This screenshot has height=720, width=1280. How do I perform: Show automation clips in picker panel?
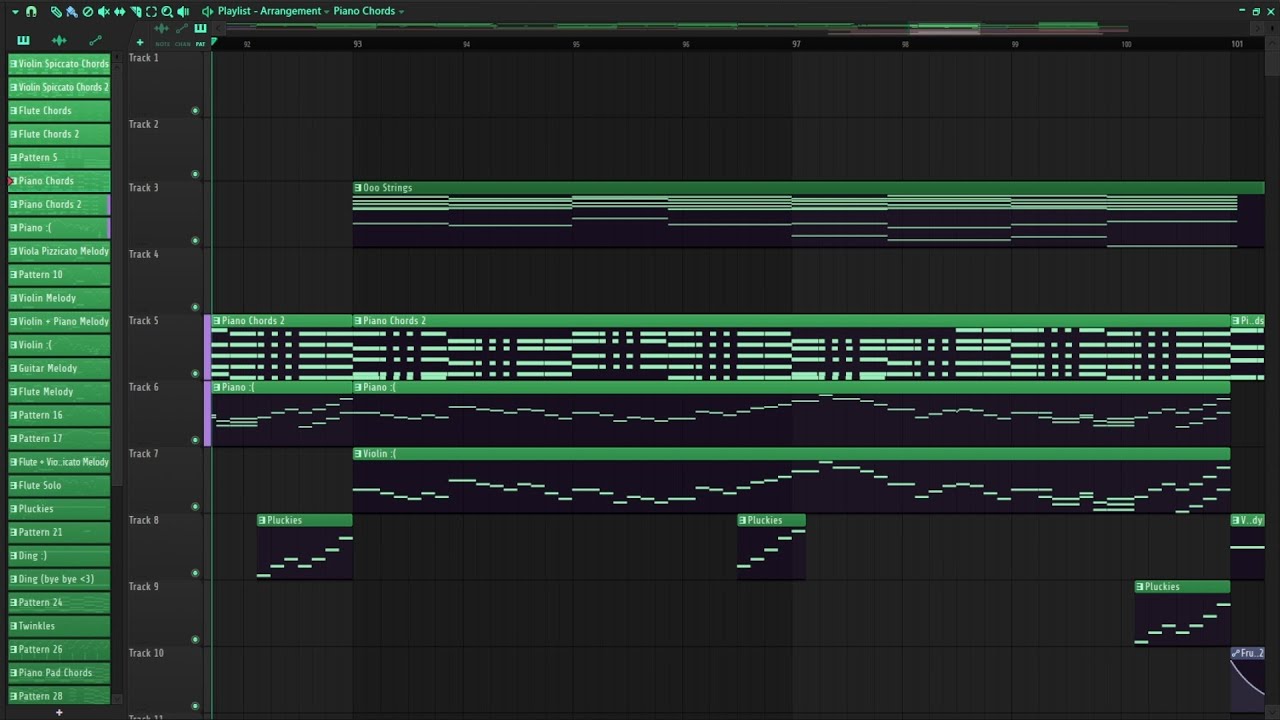coord(95,40)
